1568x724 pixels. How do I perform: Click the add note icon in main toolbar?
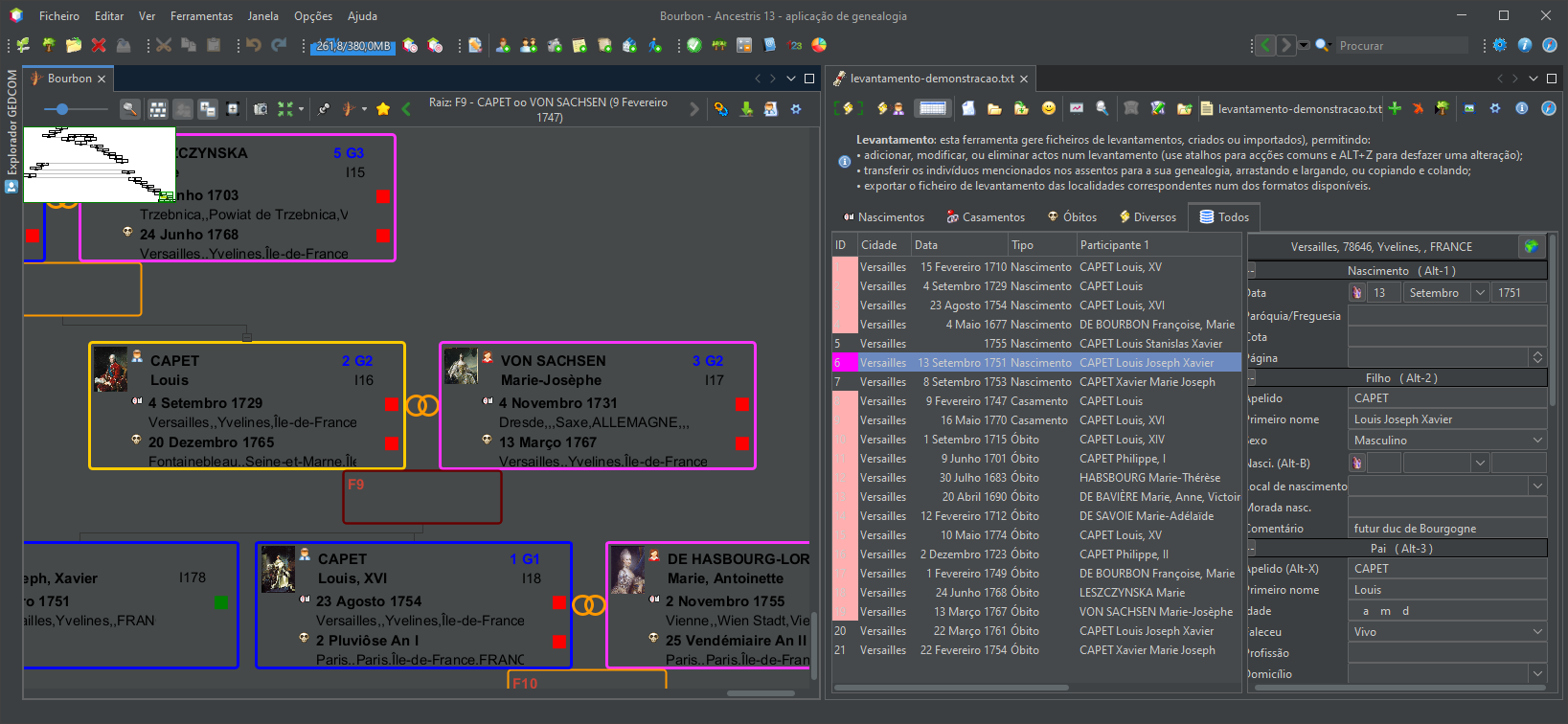(579, 45)
